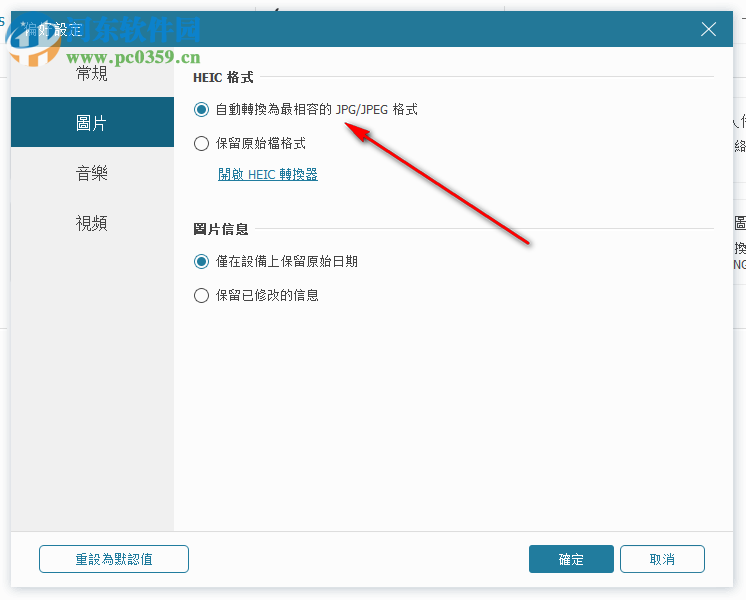Screen dimensions: 746x600
Task: Switch to the 視頻 tab
Action: (x=92, y=223)
